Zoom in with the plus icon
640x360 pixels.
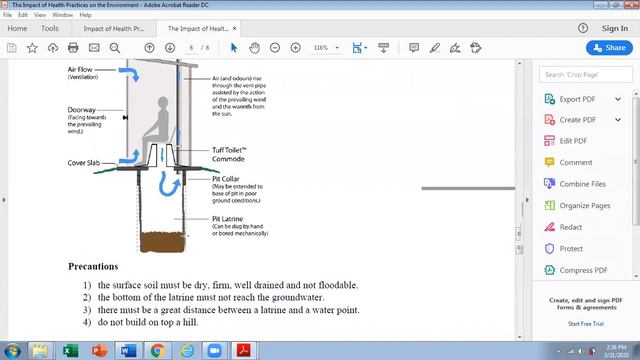[296, 48]
